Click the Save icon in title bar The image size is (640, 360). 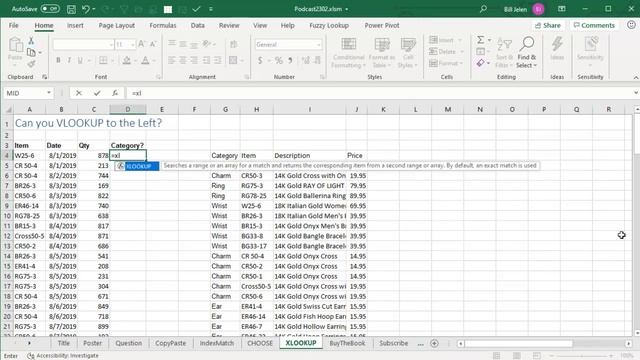[x=71, y=9]
